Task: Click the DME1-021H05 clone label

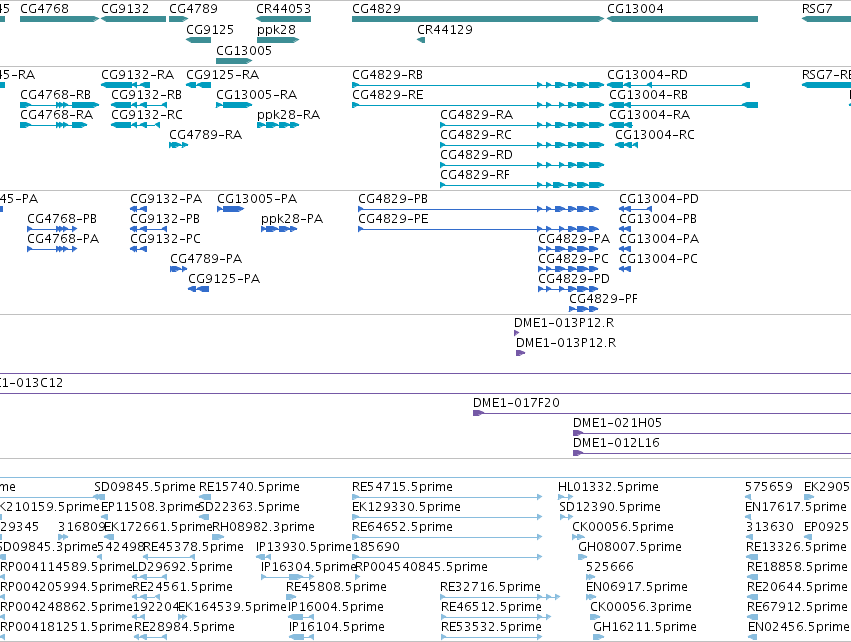Action: (617, 423)
